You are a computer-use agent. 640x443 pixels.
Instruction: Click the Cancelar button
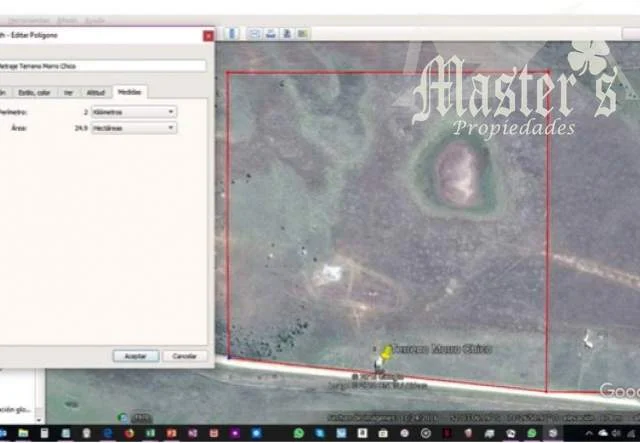click(184, 356)
